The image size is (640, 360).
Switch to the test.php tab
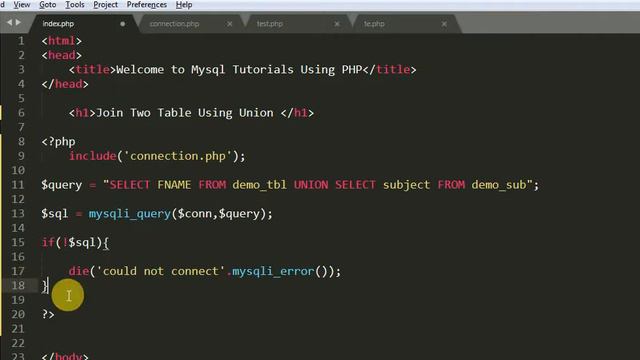pos(269,24)
